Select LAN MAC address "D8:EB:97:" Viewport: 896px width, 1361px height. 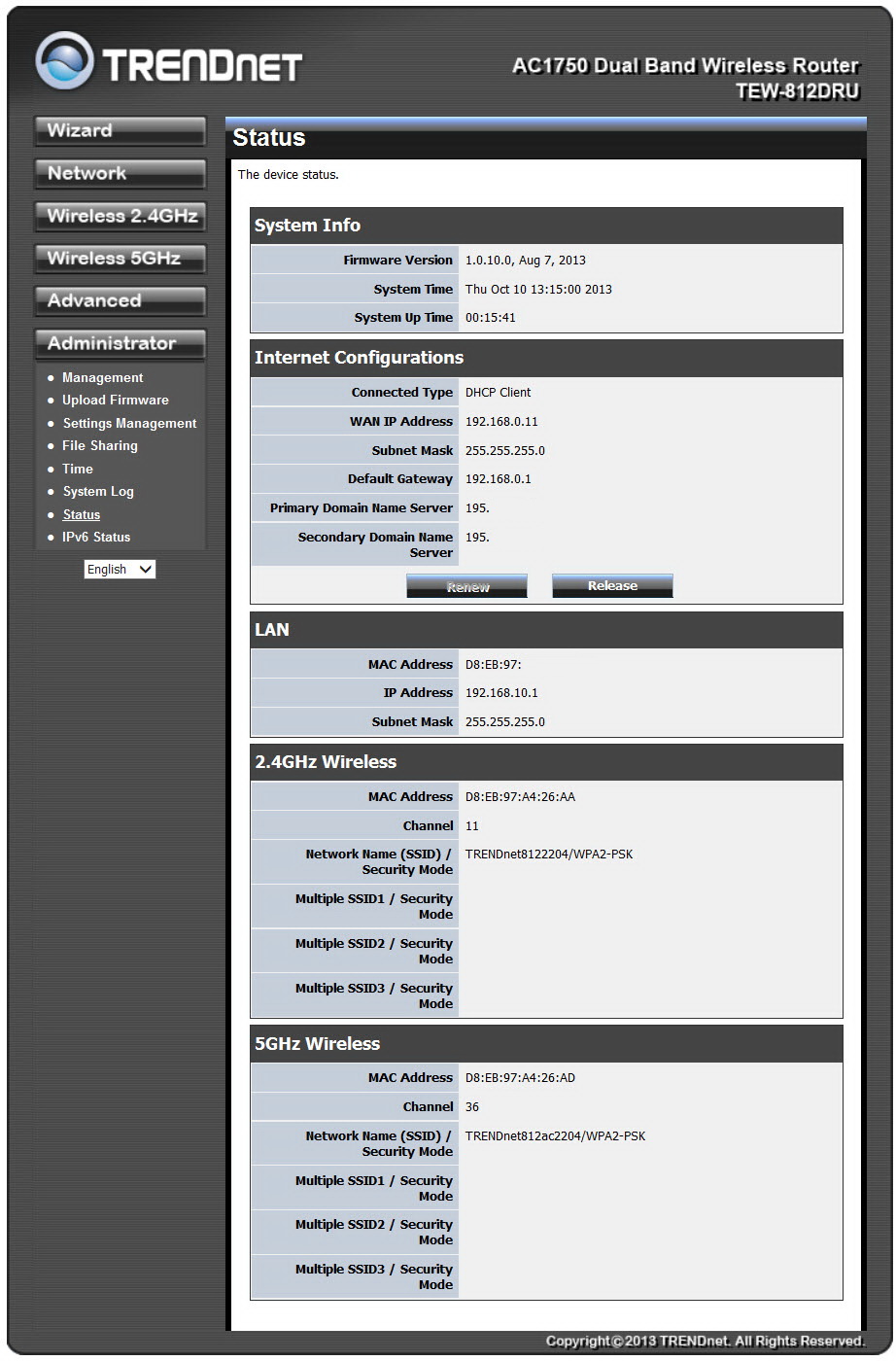(494, 665)
